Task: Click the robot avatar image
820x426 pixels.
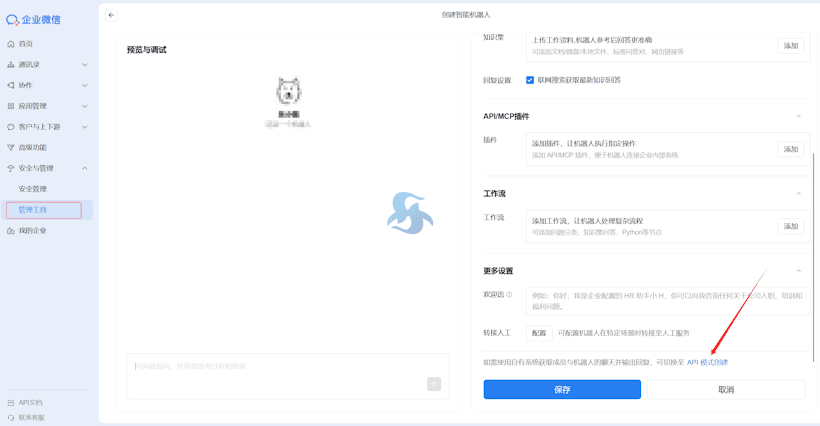Action: coord(288,91)
